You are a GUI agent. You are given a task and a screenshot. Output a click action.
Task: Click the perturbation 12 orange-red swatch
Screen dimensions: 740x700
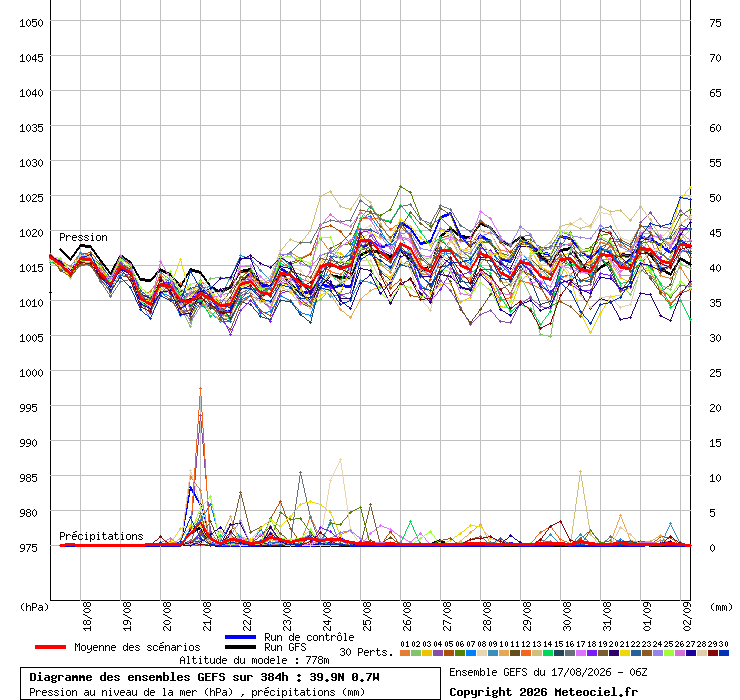(526, 653)
